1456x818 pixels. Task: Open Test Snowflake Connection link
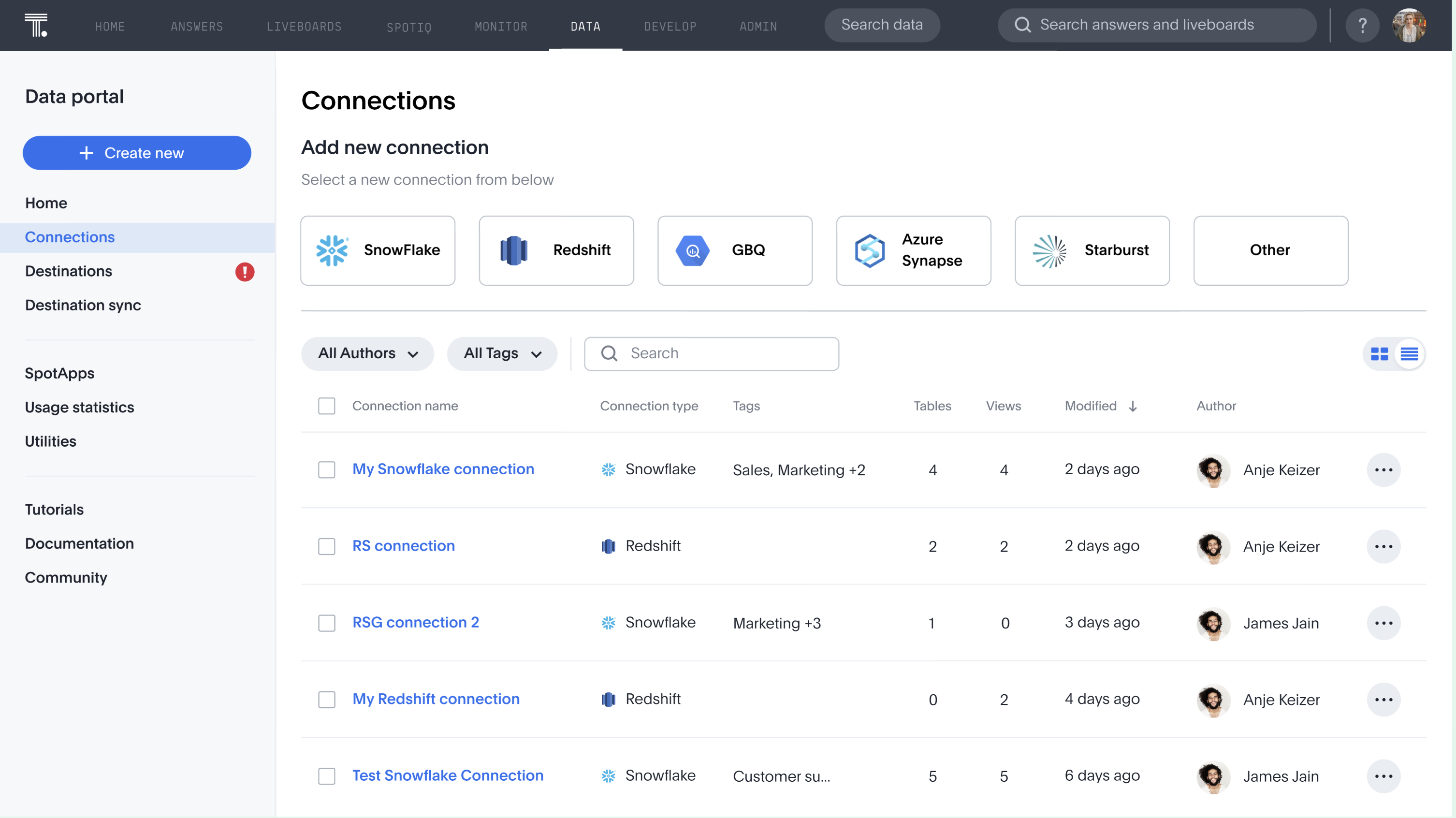[x=448, y=775]
